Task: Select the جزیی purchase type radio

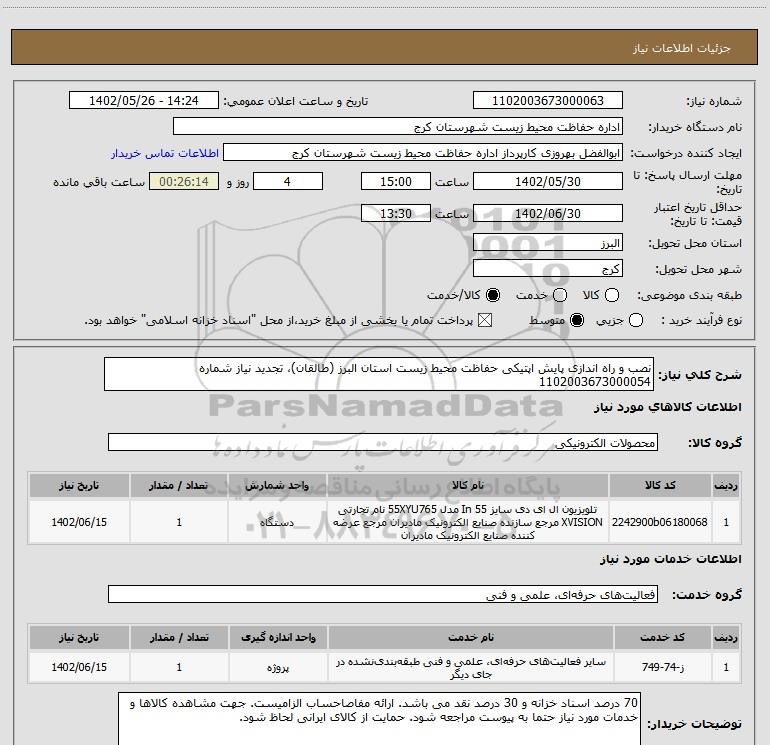Action: click(x=636, y=320)
